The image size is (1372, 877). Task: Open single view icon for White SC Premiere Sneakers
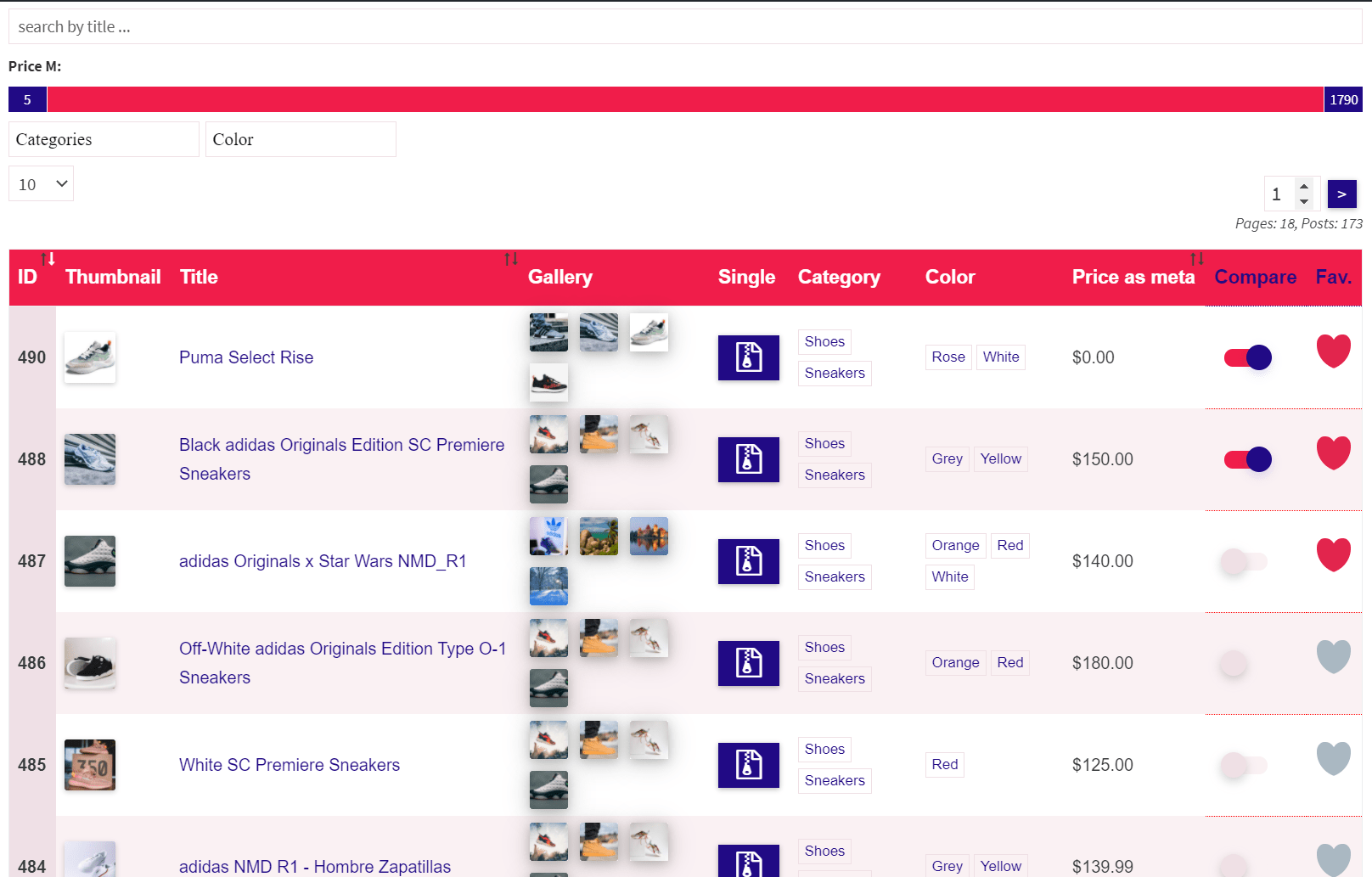click(748, 765)
